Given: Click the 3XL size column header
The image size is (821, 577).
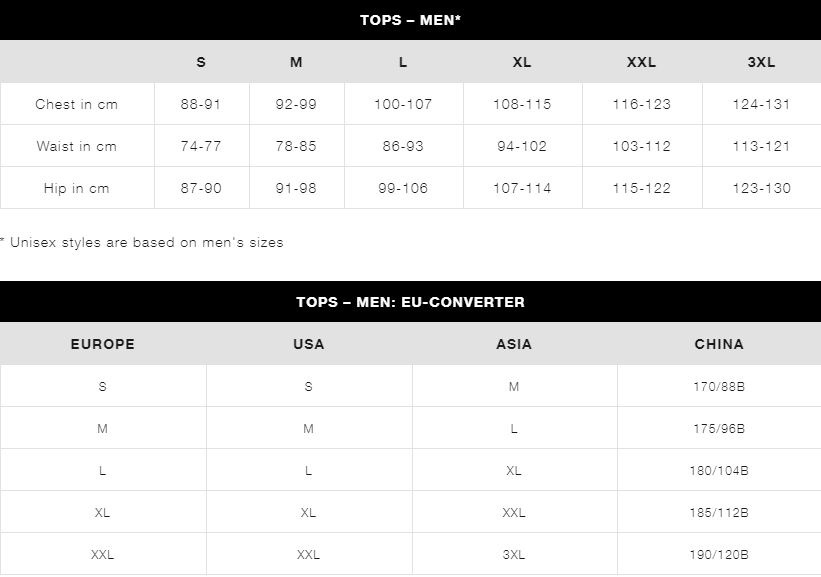Looking at the screenshot, I should coord(761,62).
